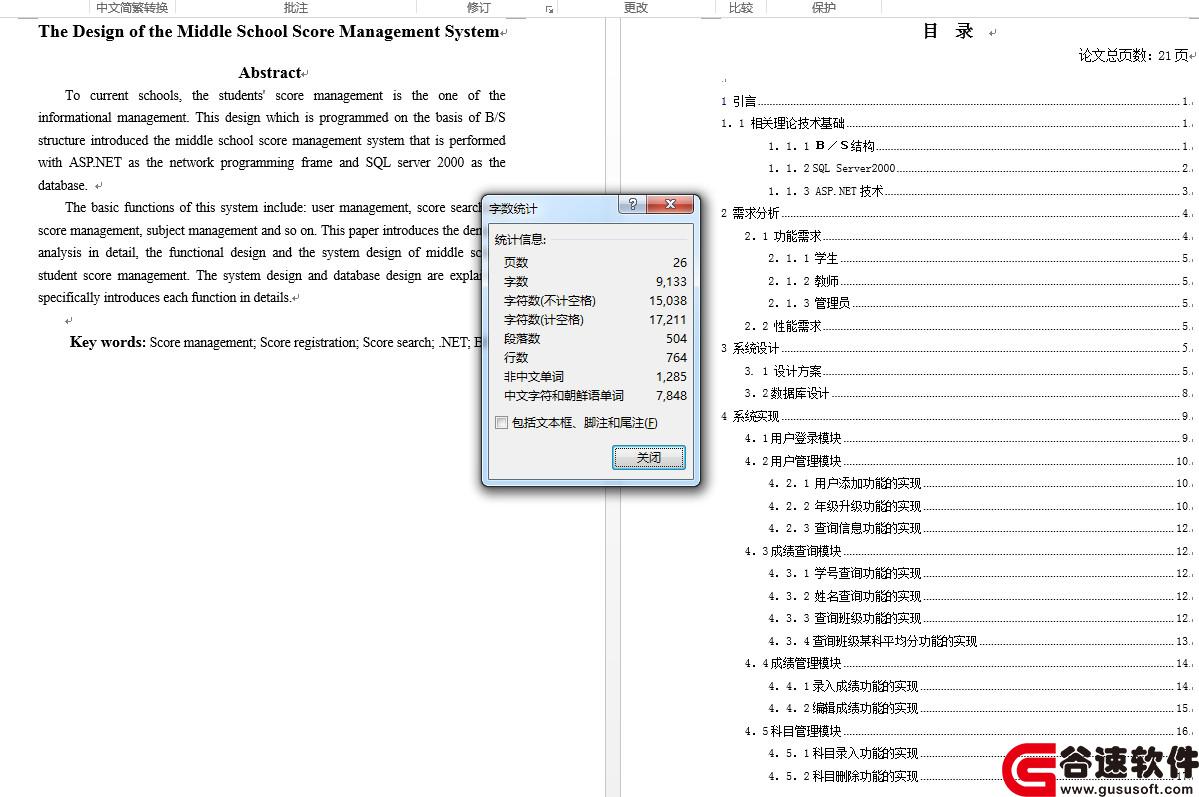Go to TOC entry 4.5.2 科目删除功能的实现
This screenshot has width=1199, height=797.
(x=980, y=776)
